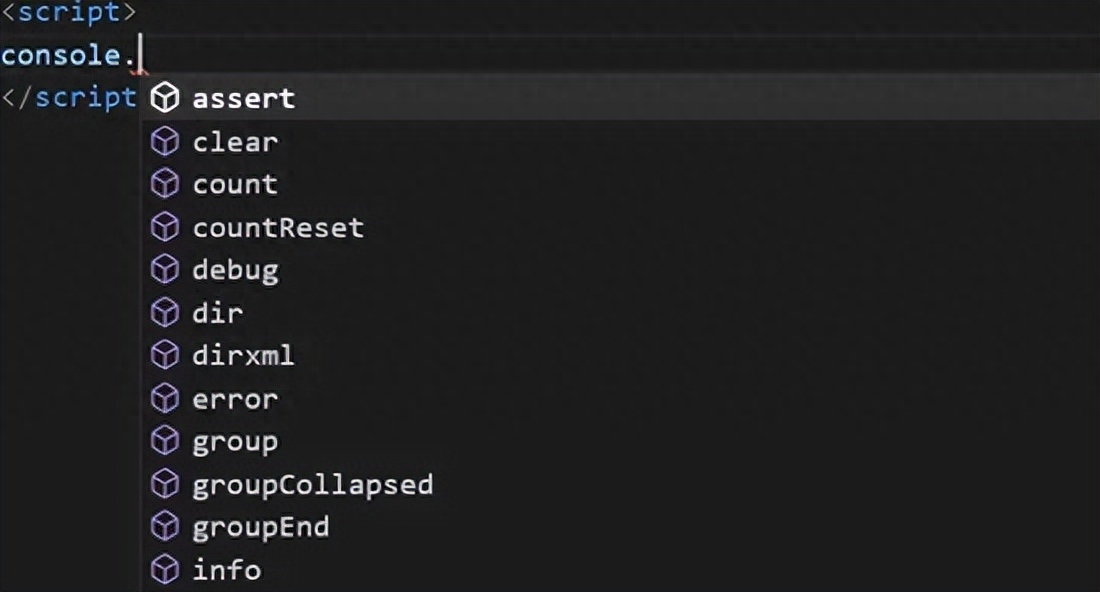Choose clear from the autocomplete list
This screenshot has width=1100, height=592.
click(621, 142)
